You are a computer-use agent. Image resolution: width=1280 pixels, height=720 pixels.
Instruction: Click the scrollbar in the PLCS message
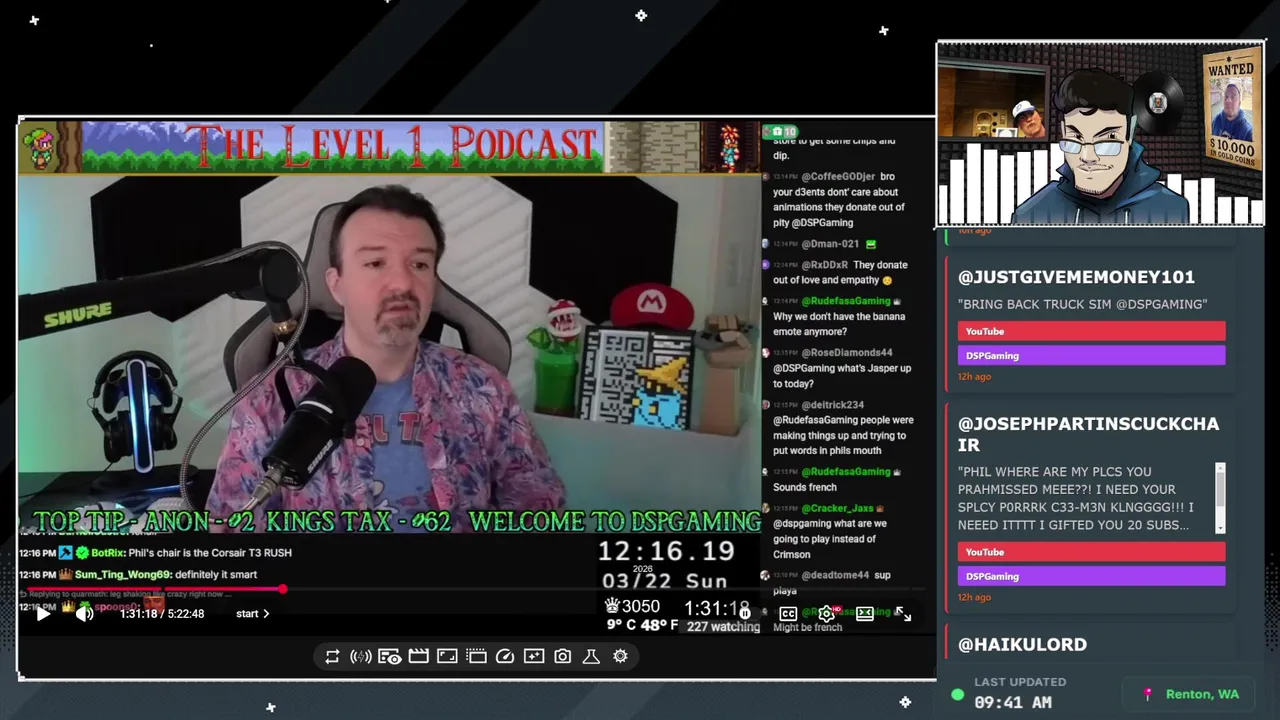(x=1220, y=498)
